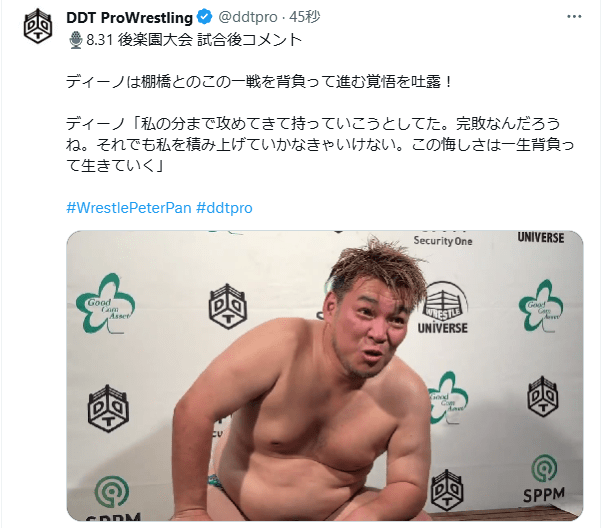Open the #ddtpro hashtag

[x=224, y=208]
